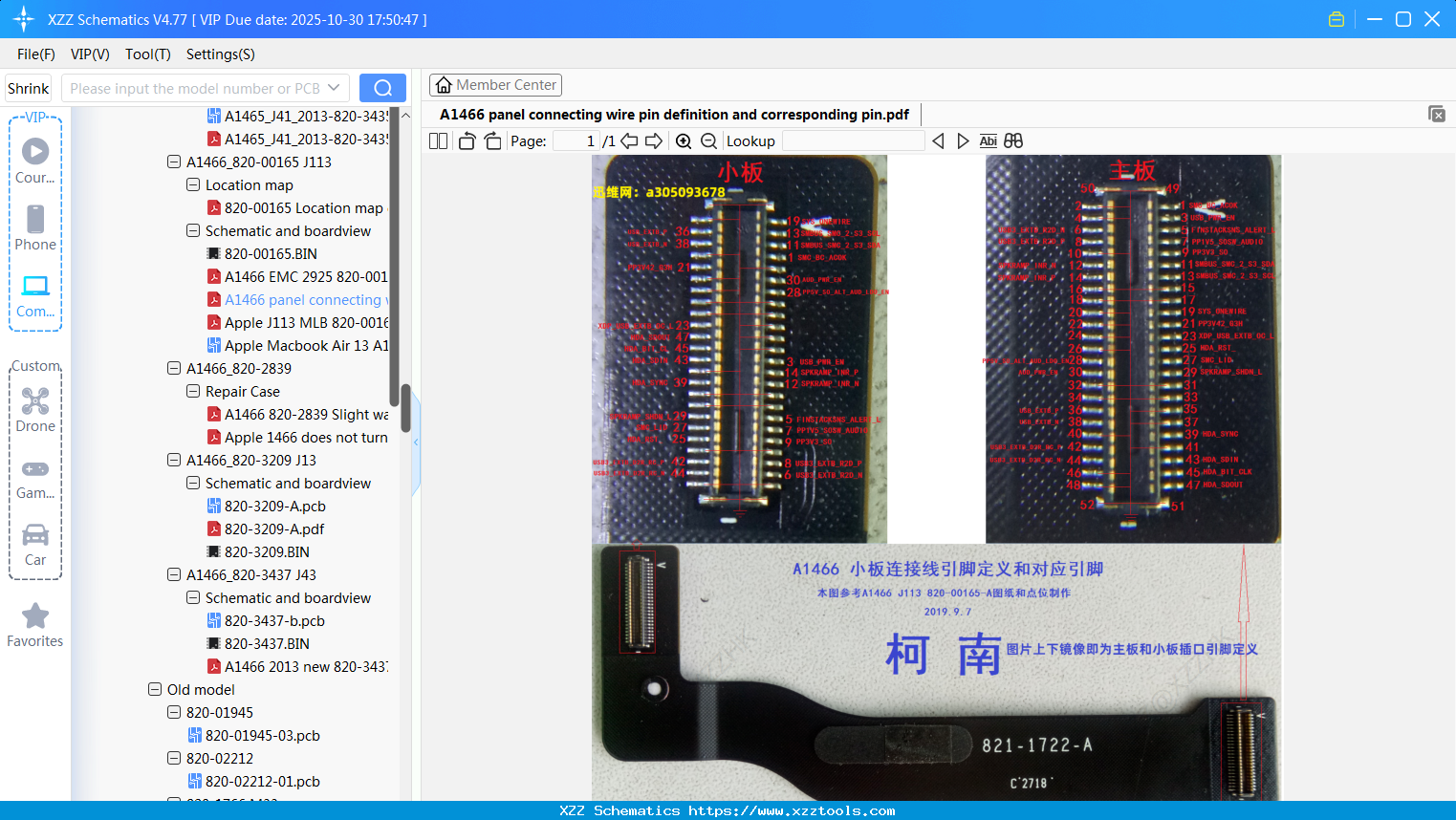Open the Member Center button
Screen dimensions: 1456x820
[495, 85]
